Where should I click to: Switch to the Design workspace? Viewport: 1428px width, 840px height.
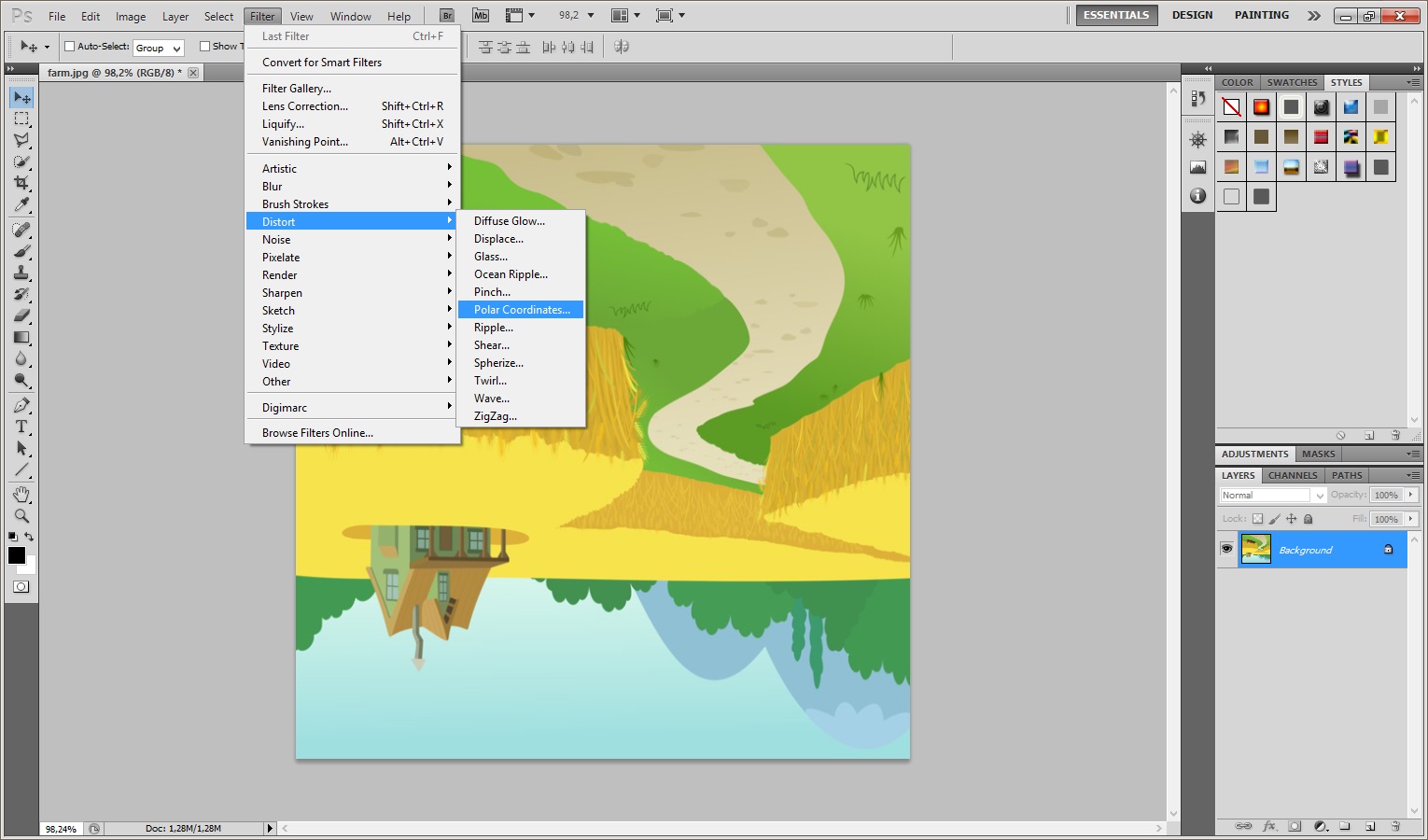tap(1193, 16)
